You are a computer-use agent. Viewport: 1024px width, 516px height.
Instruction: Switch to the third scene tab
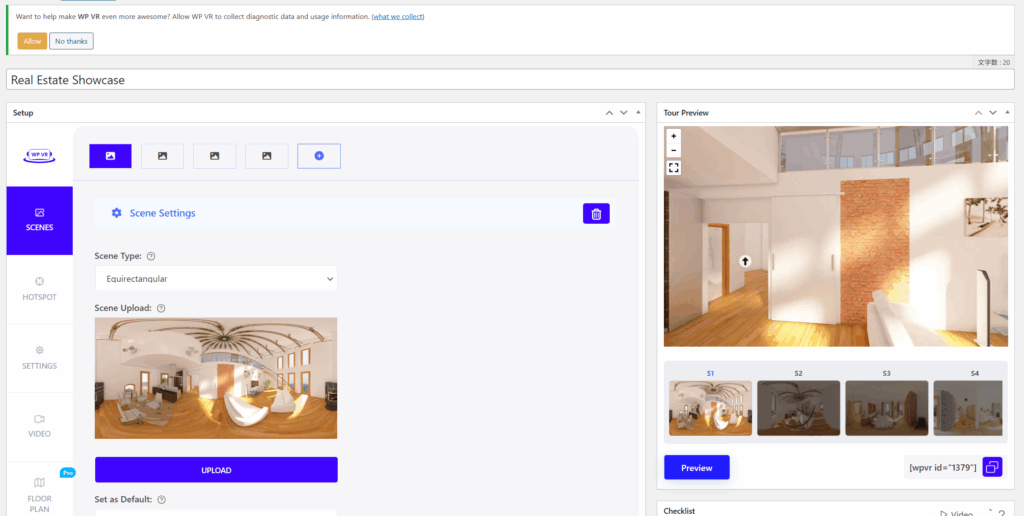click(214, 156)
